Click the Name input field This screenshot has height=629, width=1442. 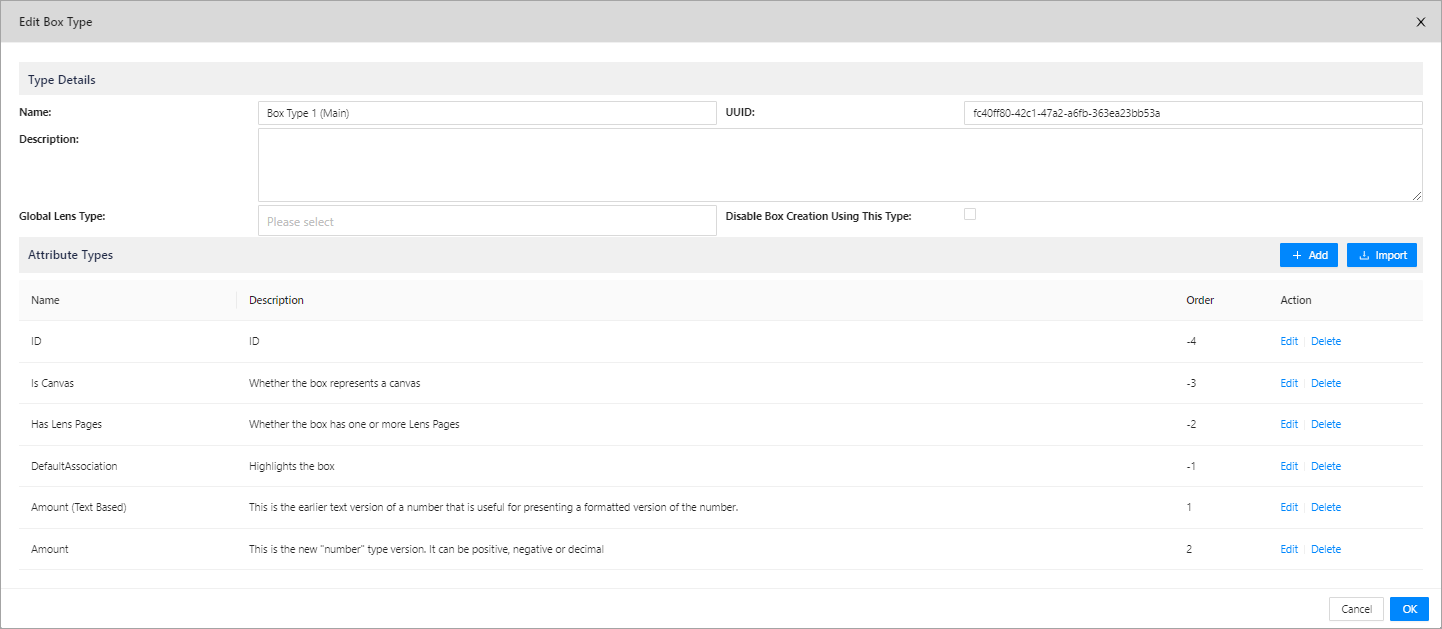click(x=487, y=113)
